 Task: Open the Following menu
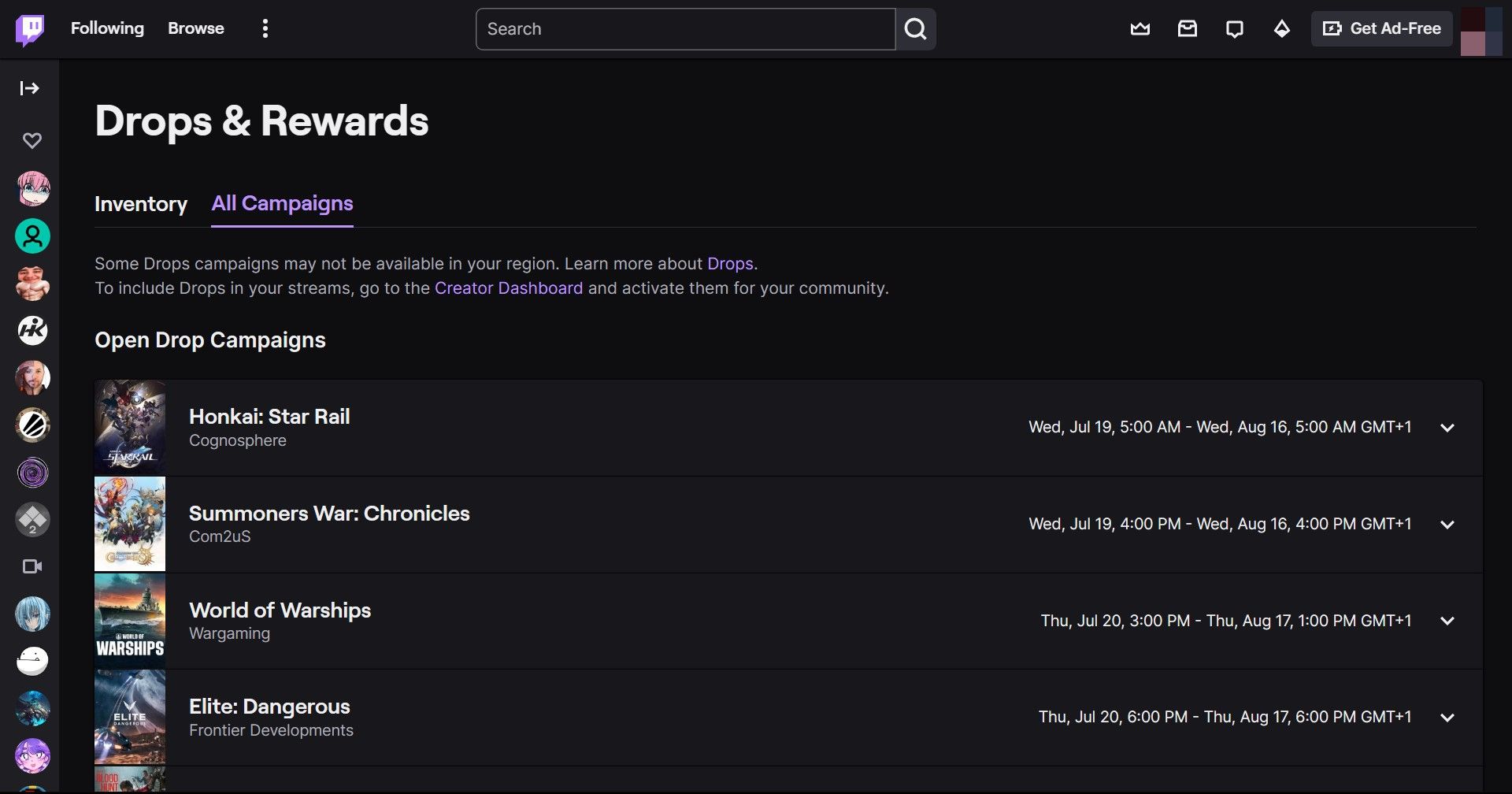click(x=107, y=28)
